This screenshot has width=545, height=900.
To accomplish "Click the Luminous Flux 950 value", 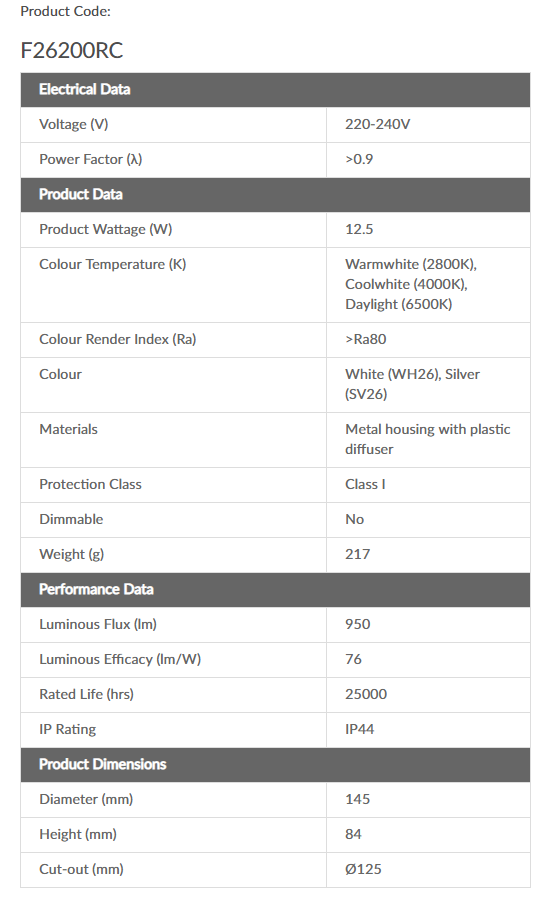I will (x=357, y=624).
